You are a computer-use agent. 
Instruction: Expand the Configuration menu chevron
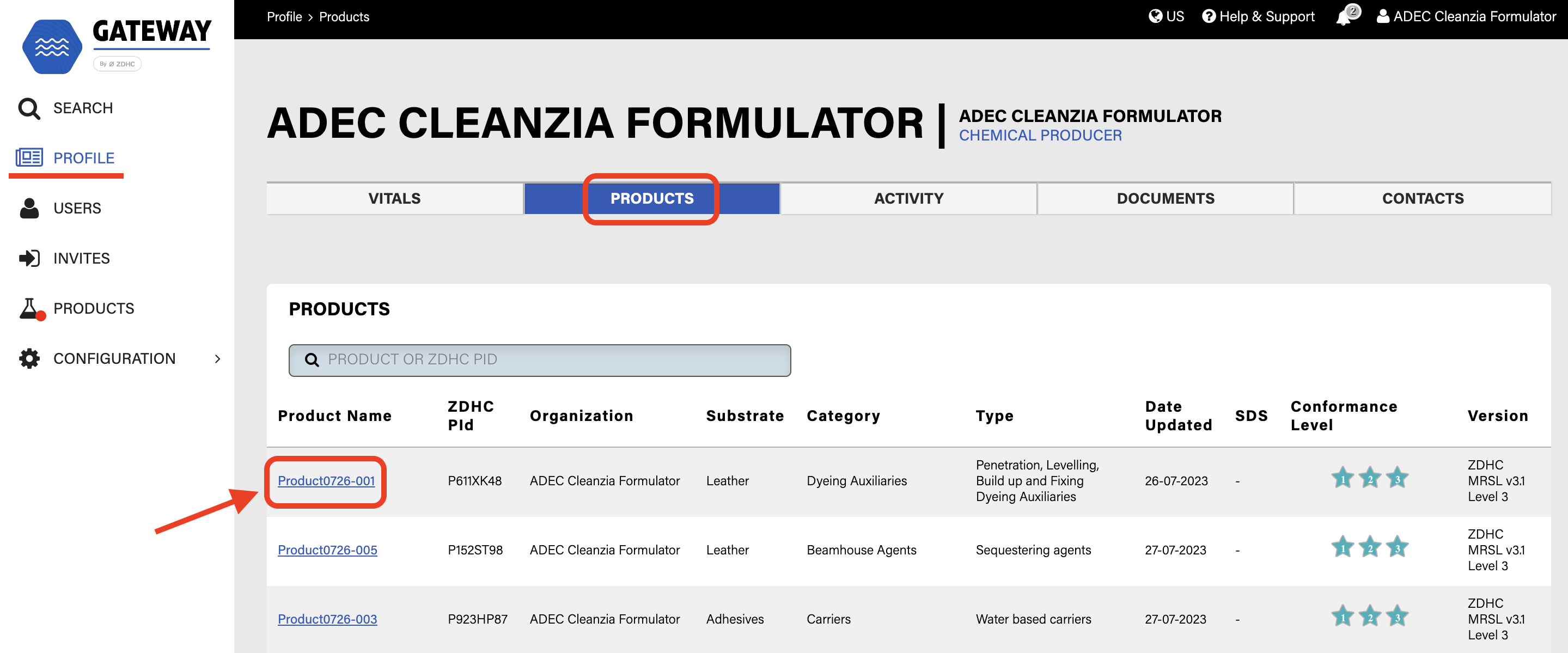(217, 359)
